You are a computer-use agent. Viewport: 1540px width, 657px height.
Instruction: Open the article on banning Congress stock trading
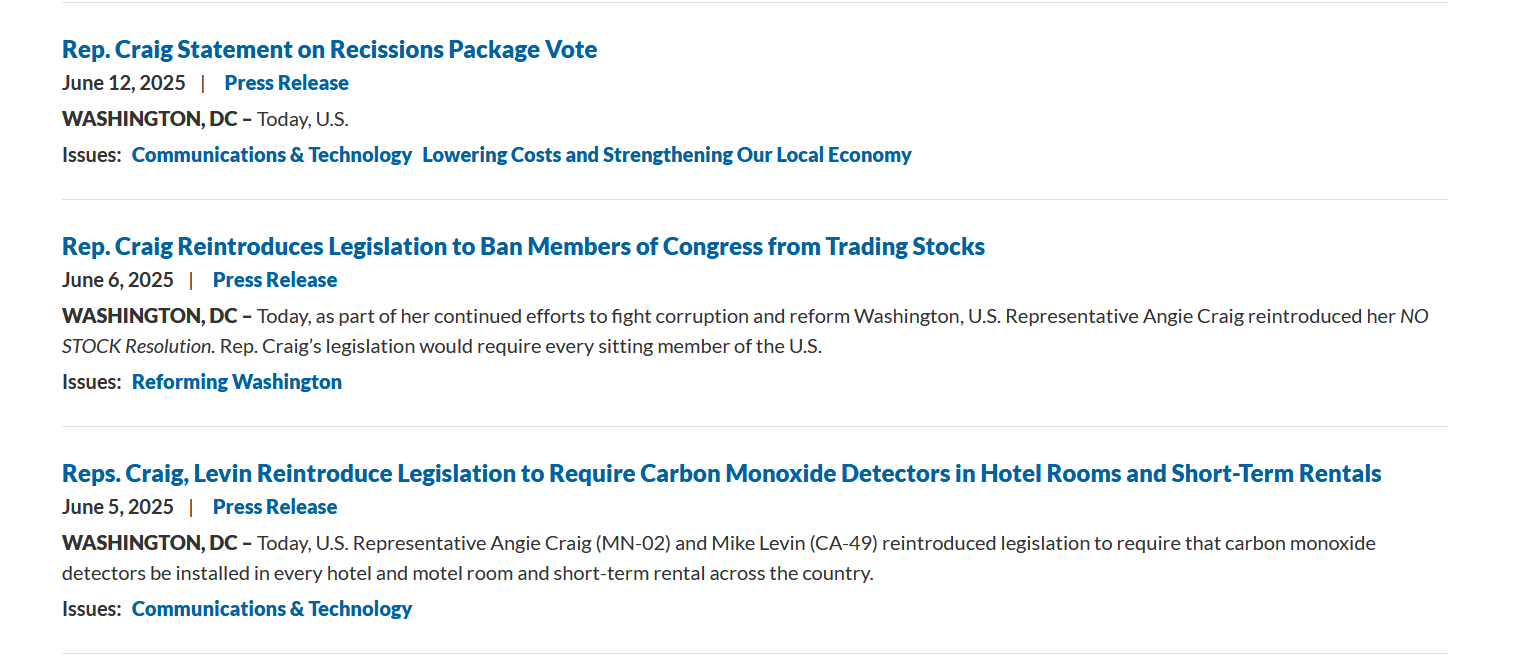click(x=523, y=246)
